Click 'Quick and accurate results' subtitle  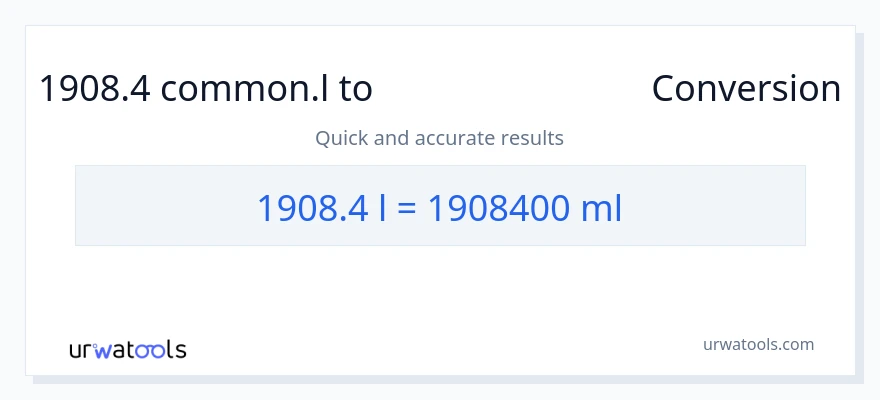point(439,138)
